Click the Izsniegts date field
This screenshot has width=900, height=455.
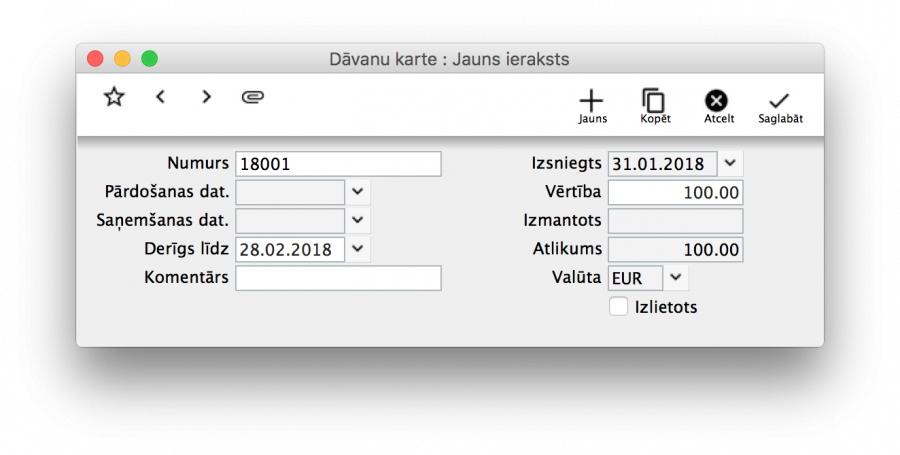(662, 164)
